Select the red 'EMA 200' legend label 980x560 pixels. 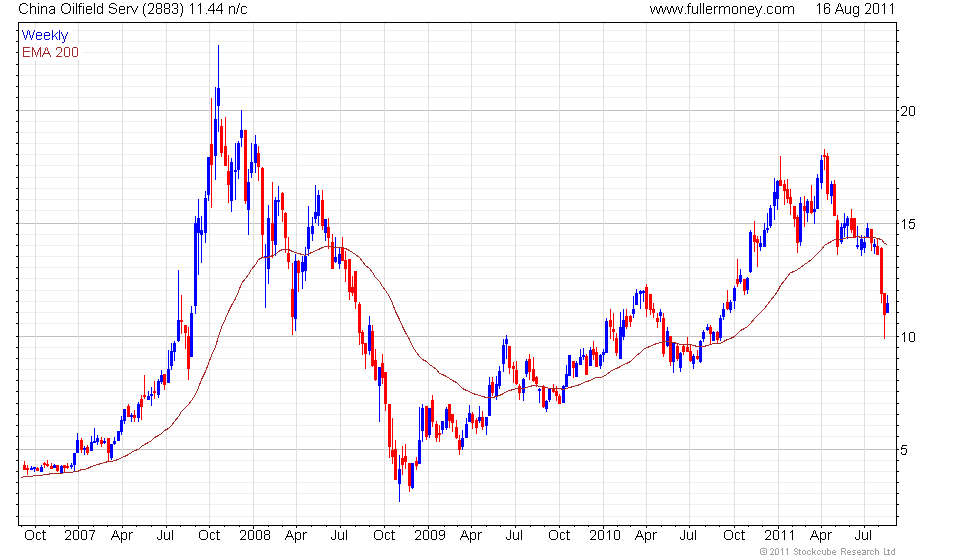pyautogui.click(x=50, y=52)
